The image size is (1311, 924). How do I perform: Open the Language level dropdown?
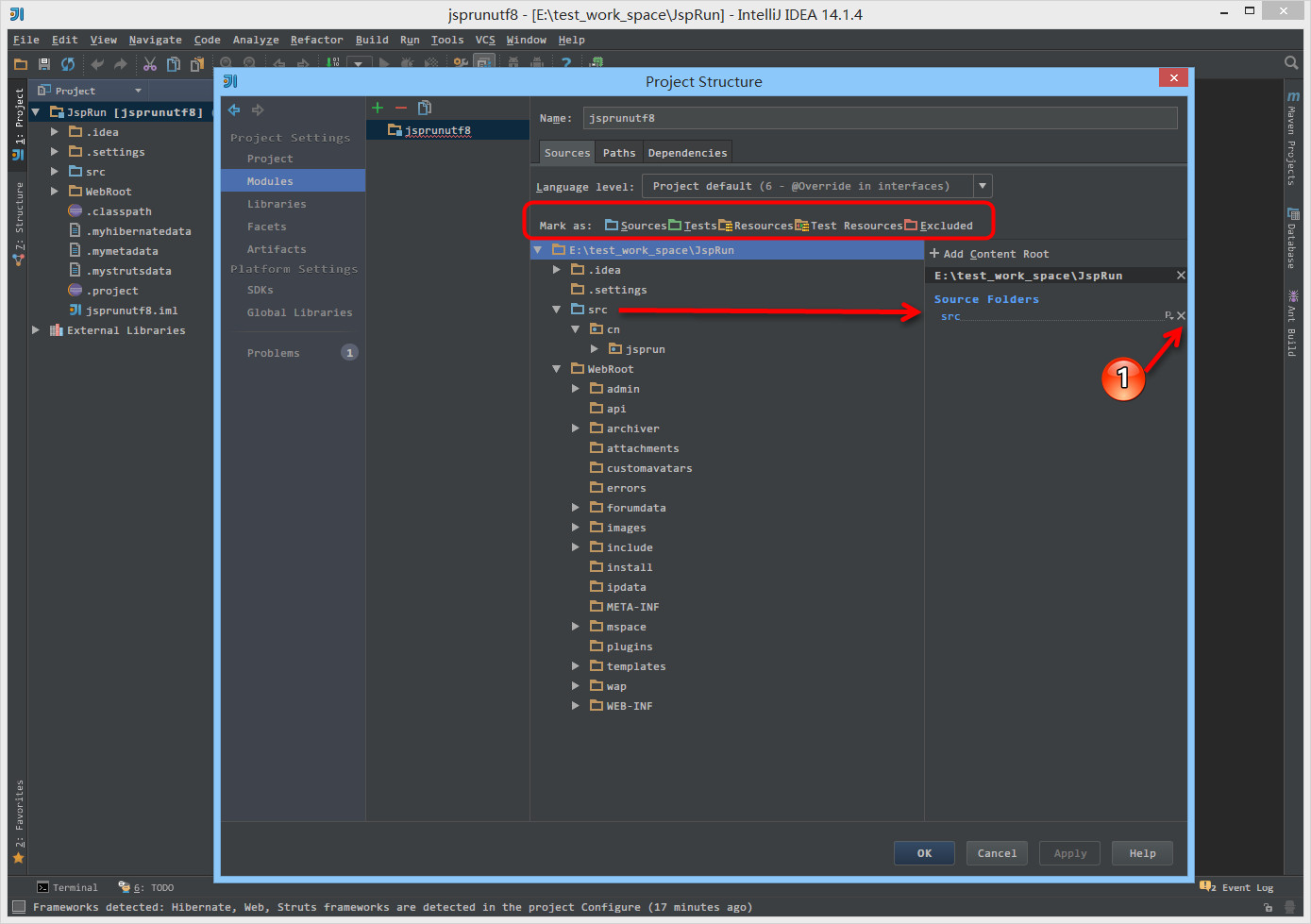pyautogui.click(x=982, y=186)
